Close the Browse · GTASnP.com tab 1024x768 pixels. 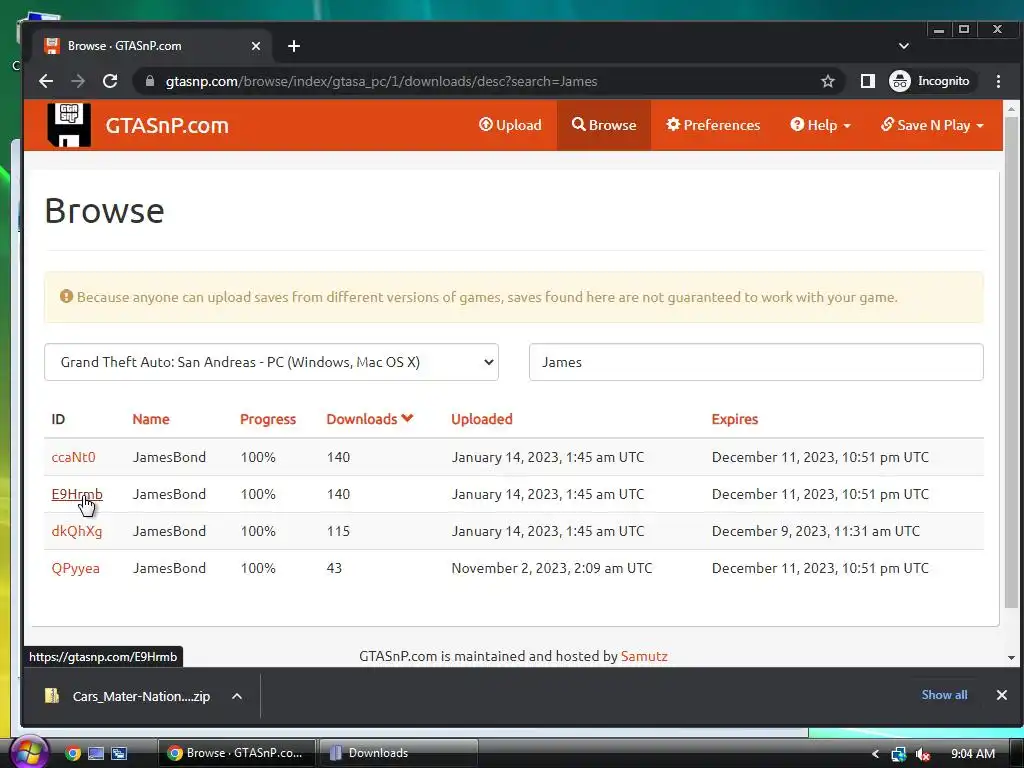(256, 46)
